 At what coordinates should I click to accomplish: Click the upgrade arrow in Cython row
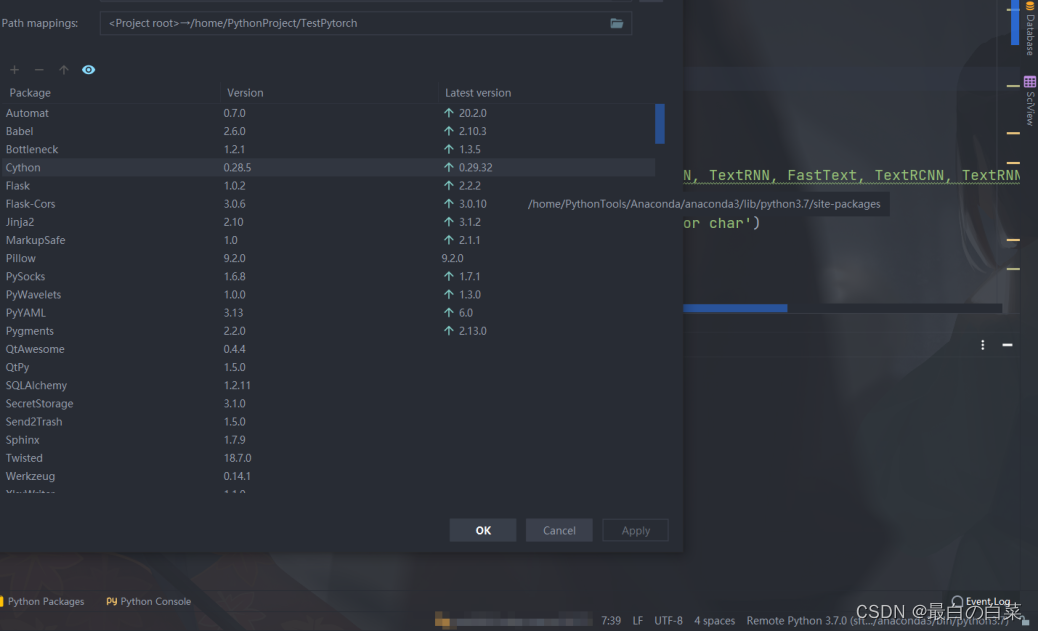[449, 168]
